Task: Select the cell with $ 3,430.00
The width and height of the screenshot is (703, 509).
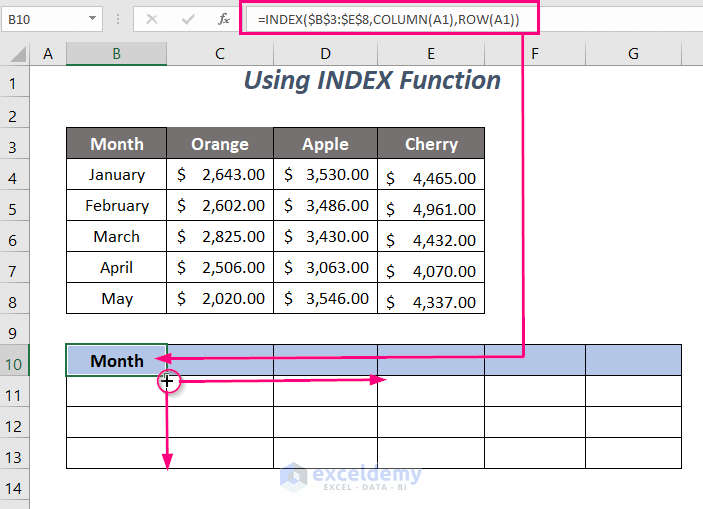Action: (325, 236)
